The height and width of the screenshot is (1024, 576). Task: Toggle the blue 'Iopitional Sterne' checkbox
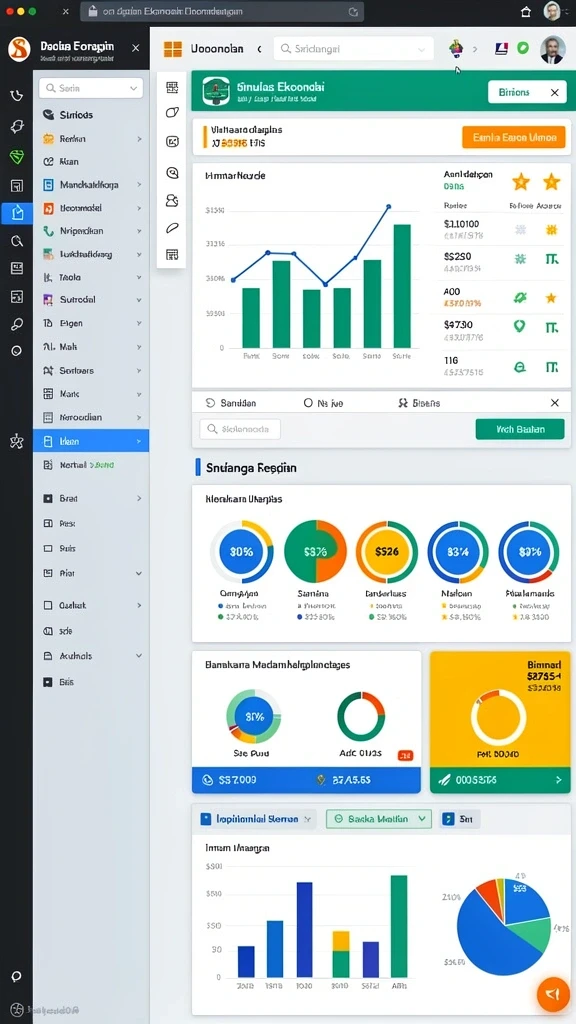point(206,819)
